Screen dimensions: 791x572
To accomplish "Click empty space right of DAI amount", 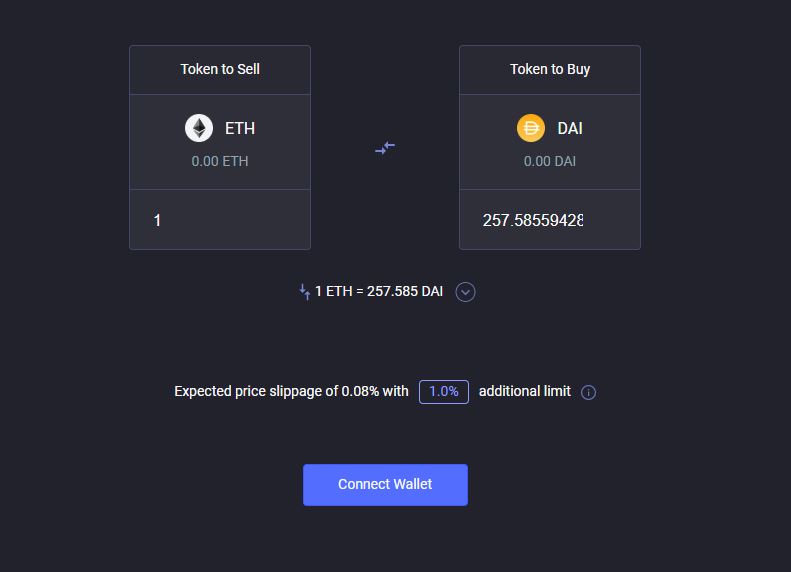I will 611,220.
